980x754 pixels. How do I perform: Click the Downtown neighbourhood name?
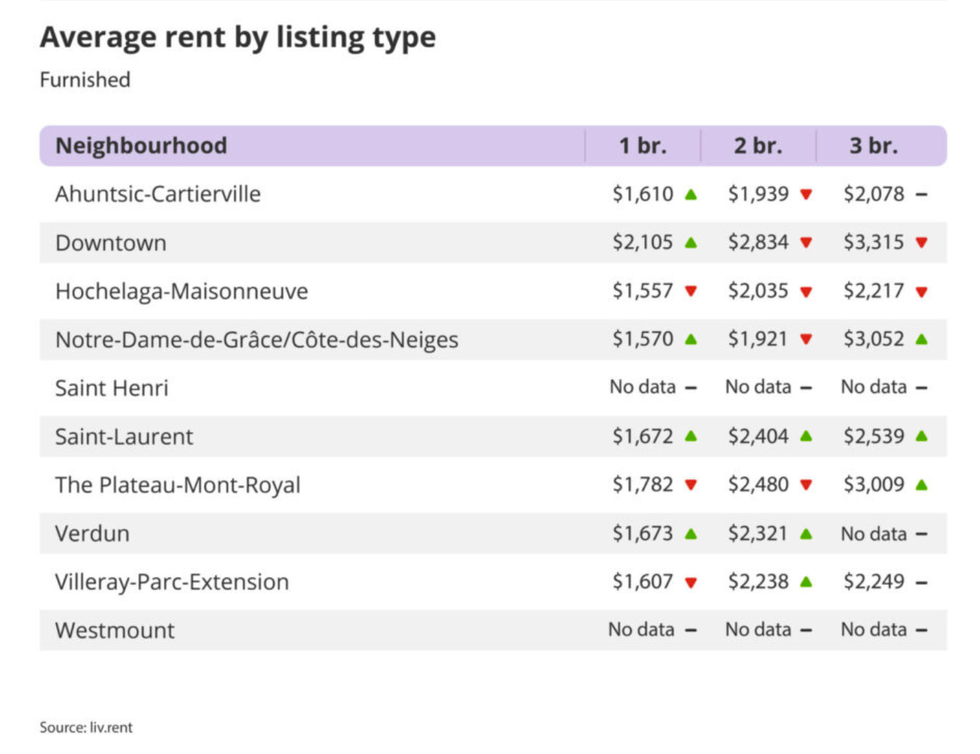click(110, 243)
